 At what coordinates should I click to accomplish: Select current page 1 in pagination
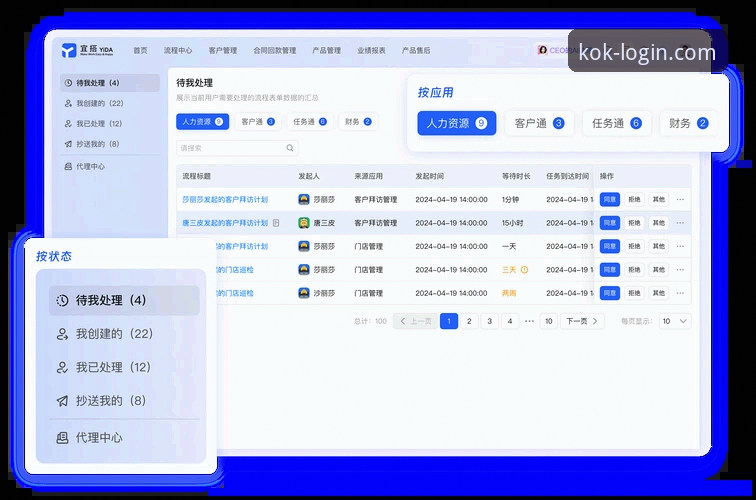(x=449, y=321)
